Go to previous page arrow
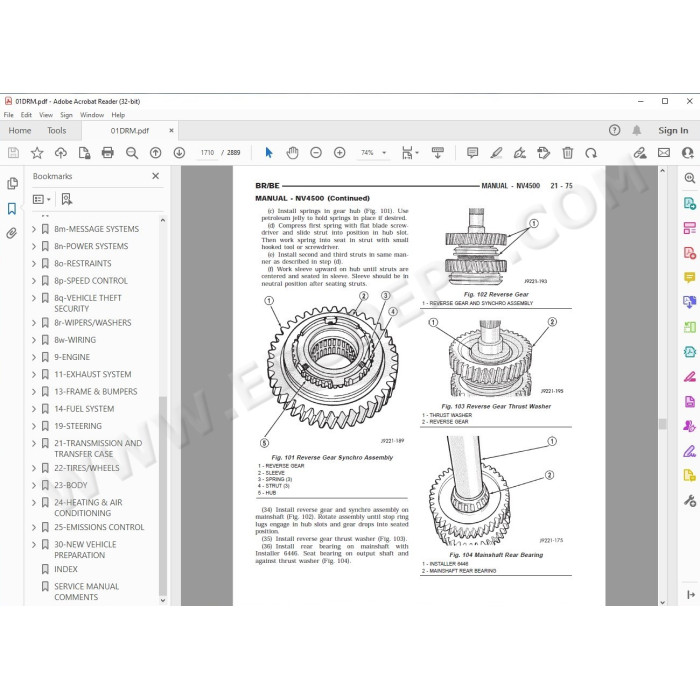Image resolution: width=700 pixels, height=700 pixels. (155, 153)
